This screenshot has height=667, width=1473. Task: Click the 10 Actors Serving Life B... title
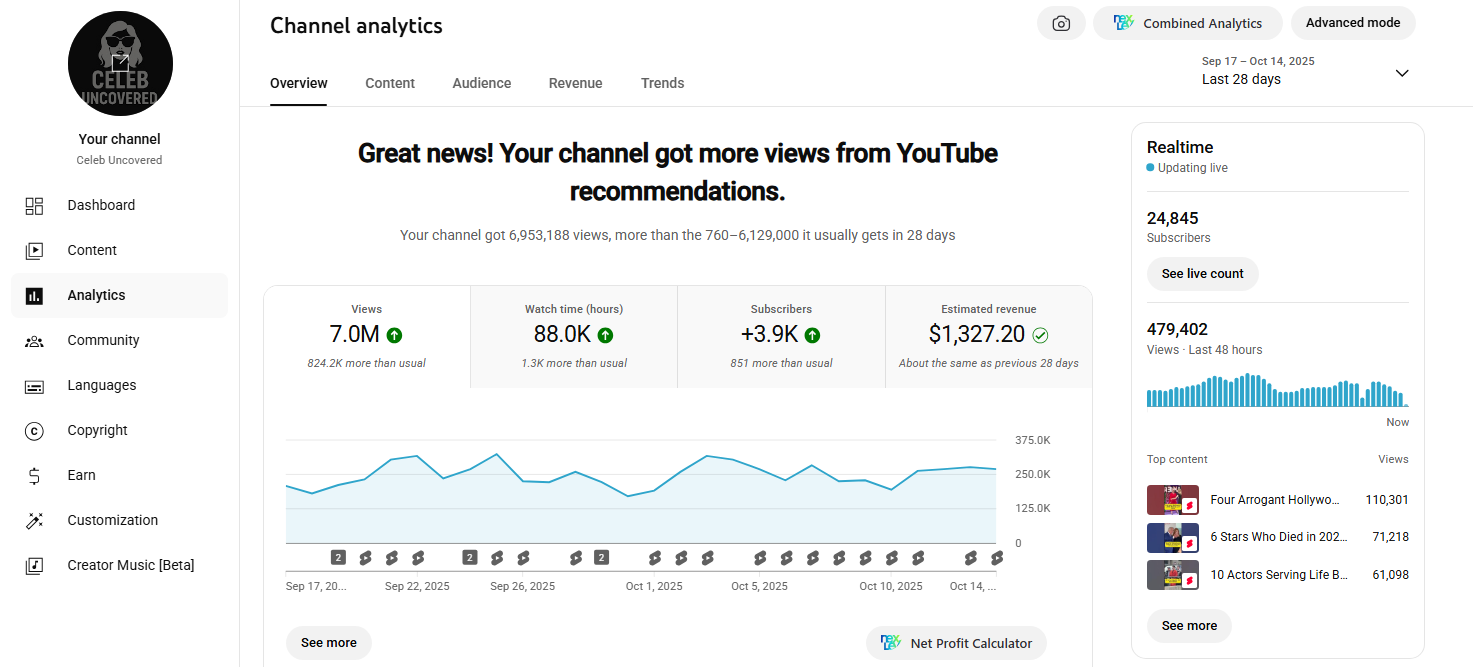coord(1279,575)
